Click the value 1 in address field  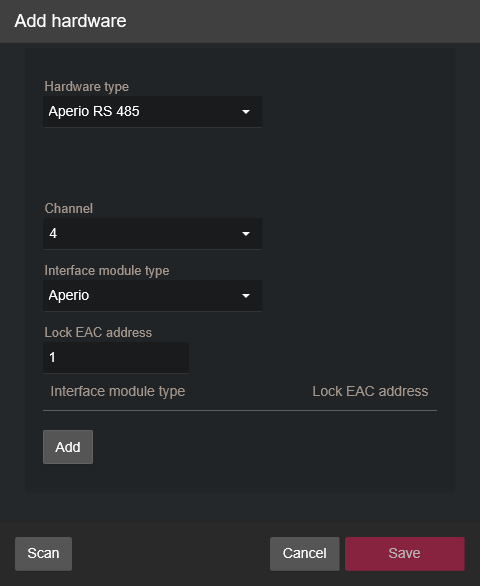click(x=52, y=358)
